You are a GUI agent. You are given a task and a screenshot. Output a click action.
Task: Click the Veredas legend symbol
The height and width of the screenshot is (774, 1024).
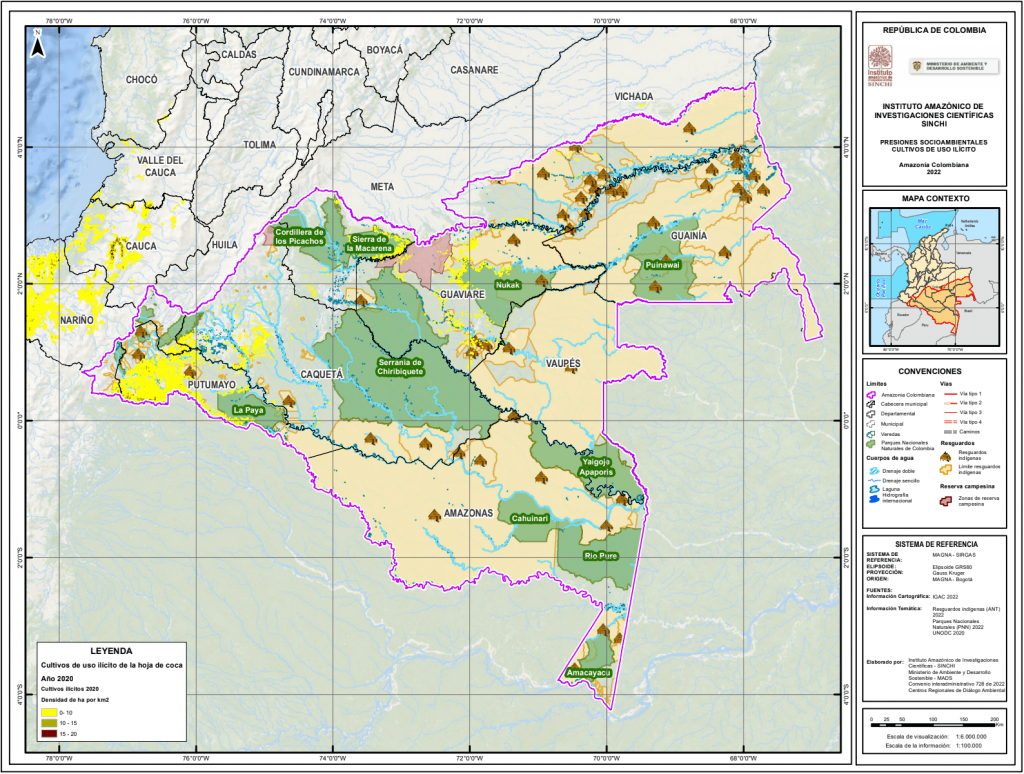click(x=871, y=434)
